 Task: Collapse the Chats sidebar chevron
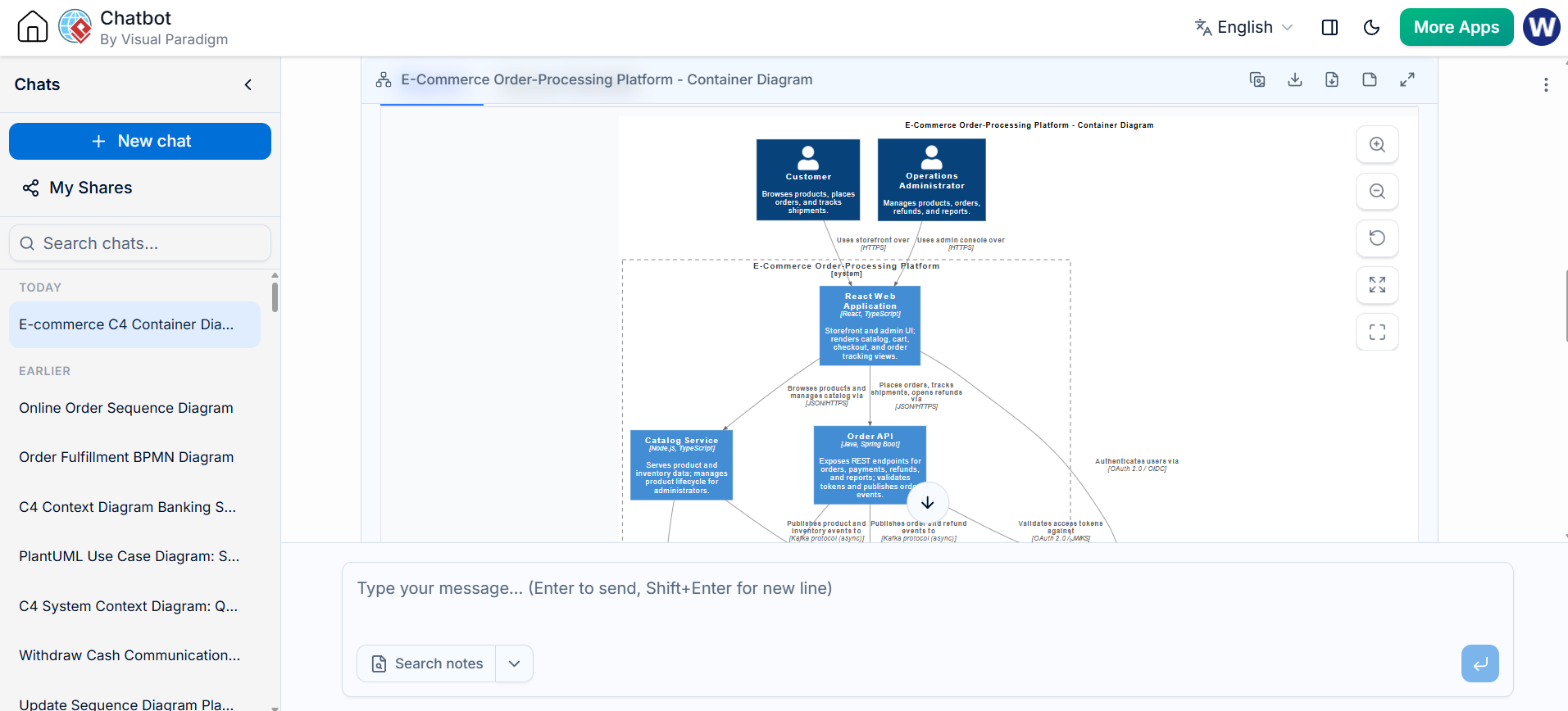[248, 85]
